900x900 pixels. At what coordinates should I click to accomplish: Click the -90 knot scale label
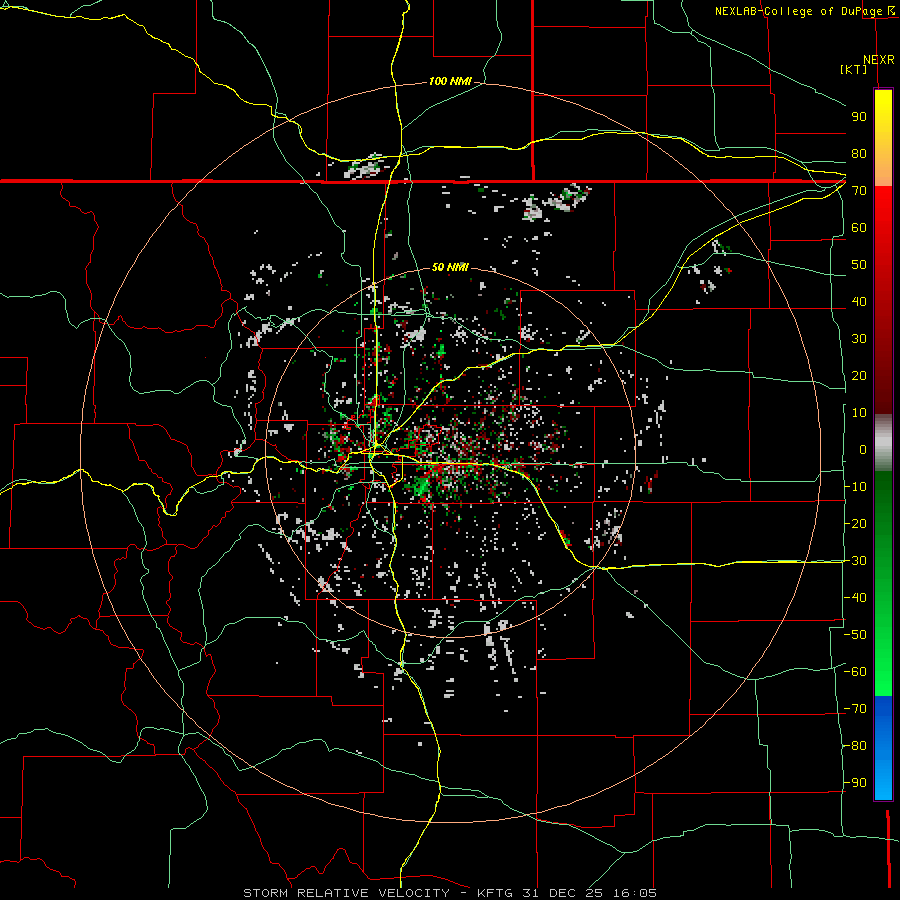[x=855, y=783]
